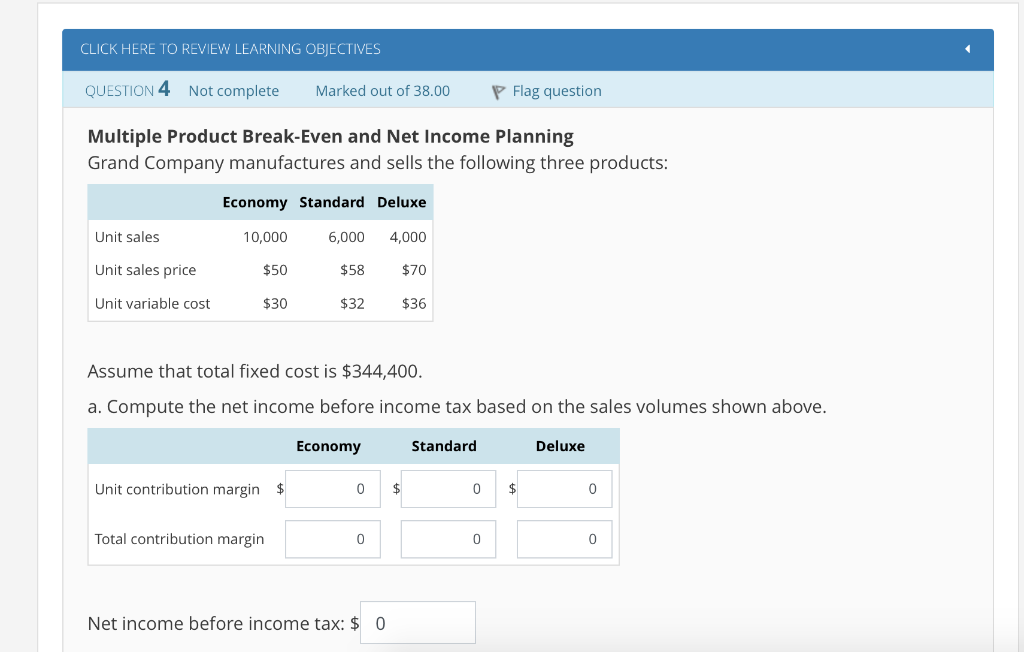Click the net income before income tax input field
1024x652 pixels.
click(417, 622)
